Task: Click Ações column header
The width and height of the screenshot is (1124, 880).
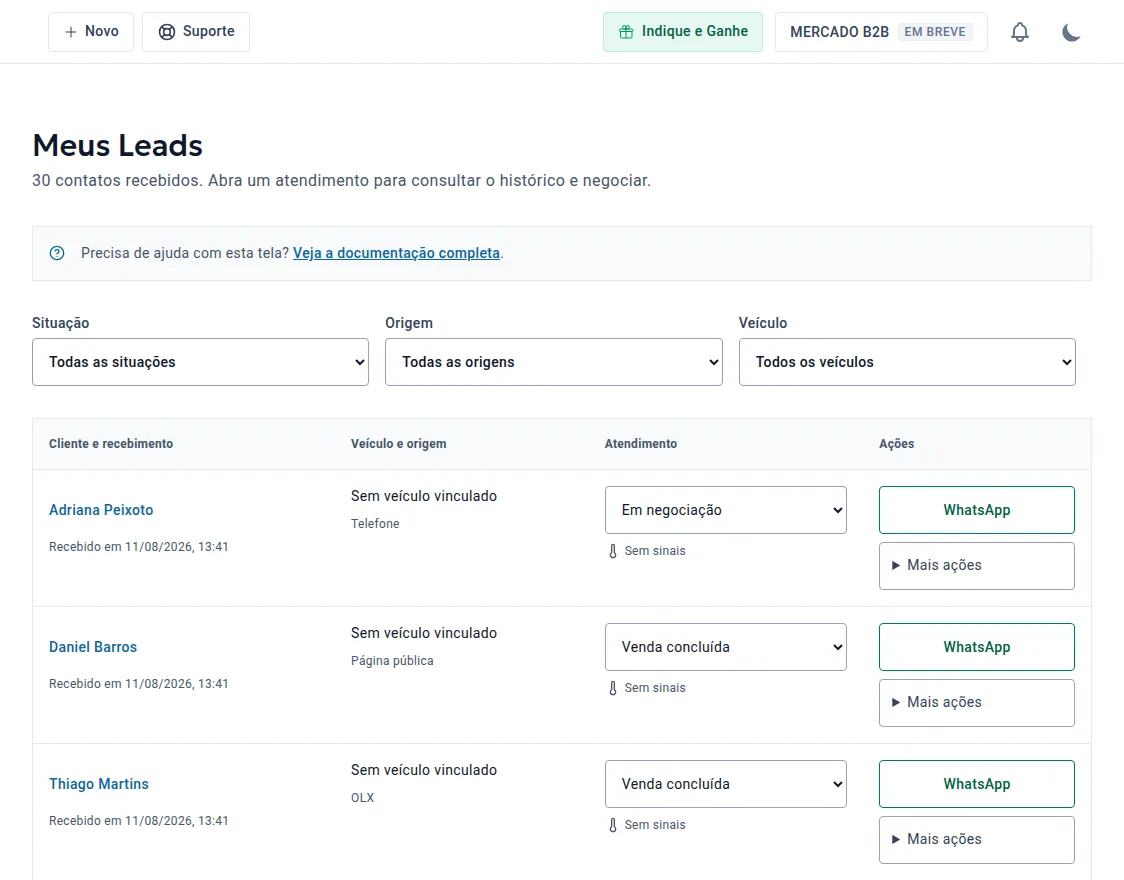Action: 896,444
